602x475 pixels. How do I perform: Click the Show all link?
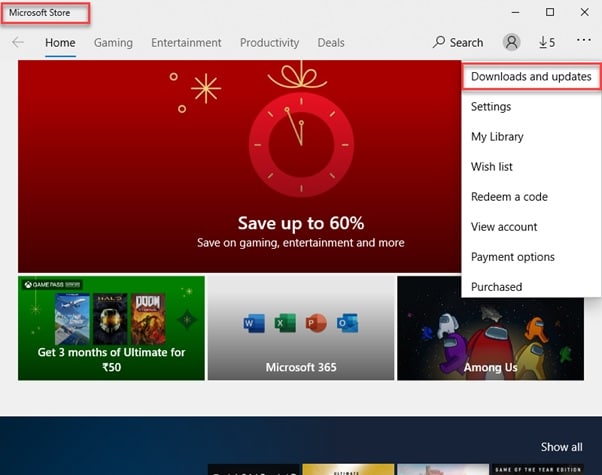click(x=561, y=447)
